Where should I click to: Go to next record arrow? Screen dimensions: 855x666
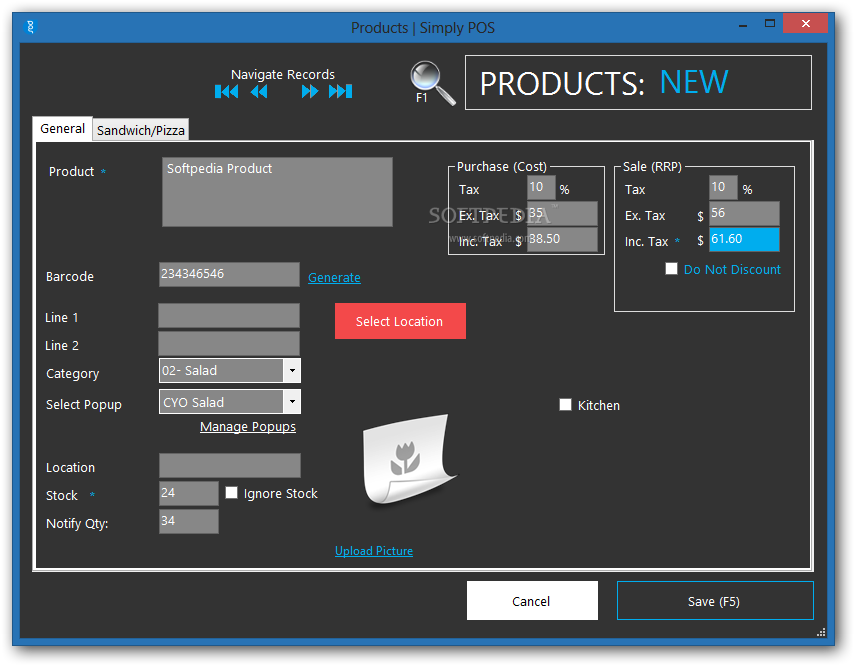pyautogui.click(x=310, y=92)
